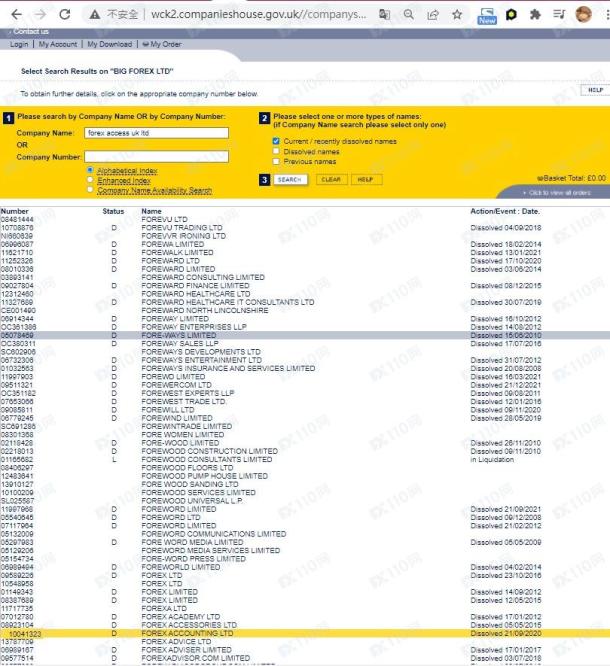Image resolution: width=610 pixels, height=666 pixels.
Task: Click the Action/Event : Date column header
Action: click(505, 211)
